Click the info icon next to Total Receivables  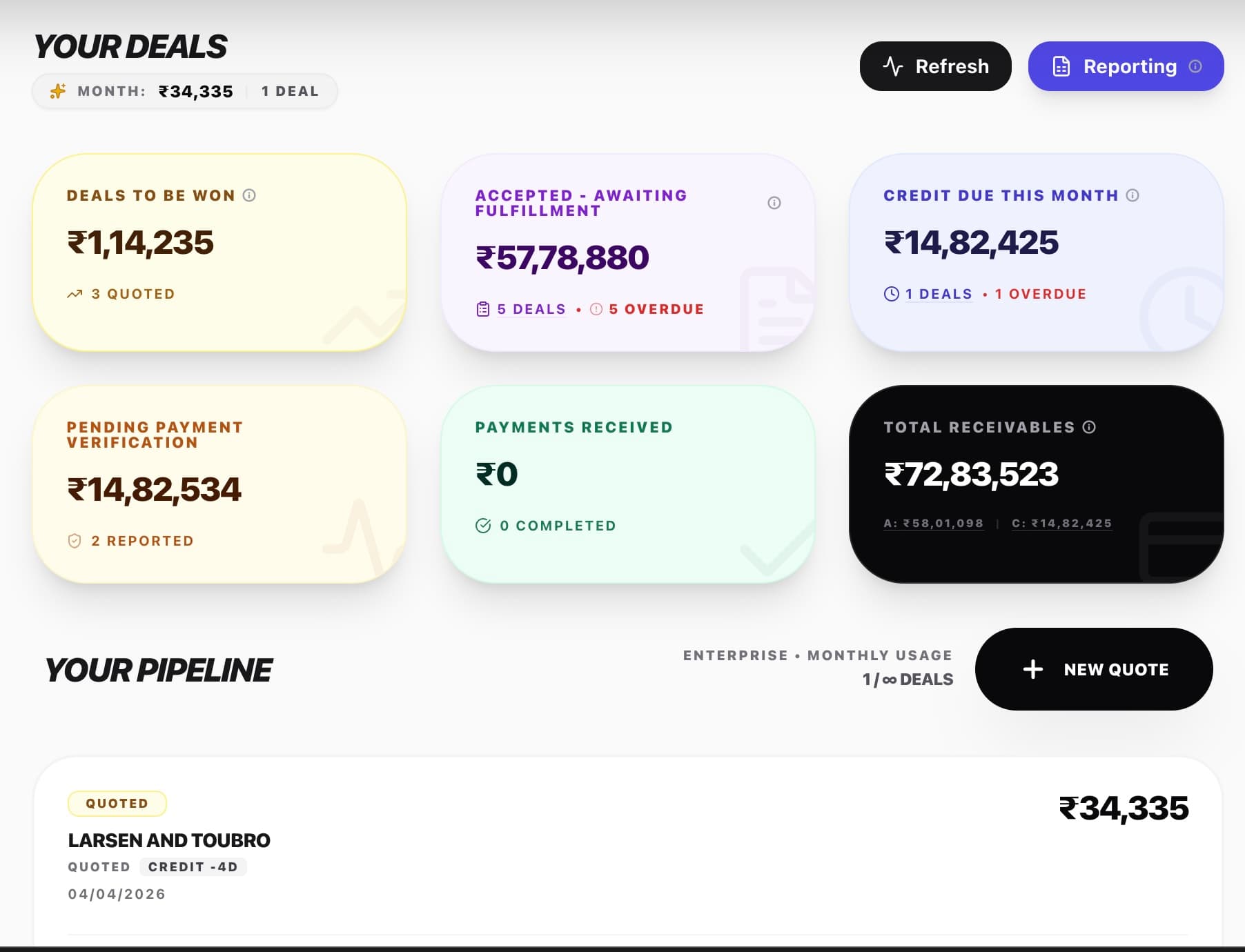pyautogui.click(x=1088, y=427)
